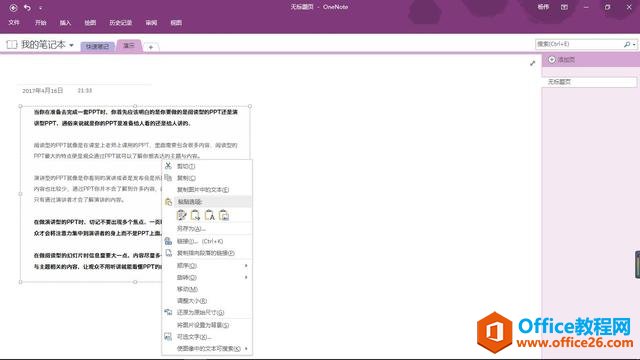640x360 pixels.
Task: Click the Back arrow in the title bar
Action: pos(13,7)
